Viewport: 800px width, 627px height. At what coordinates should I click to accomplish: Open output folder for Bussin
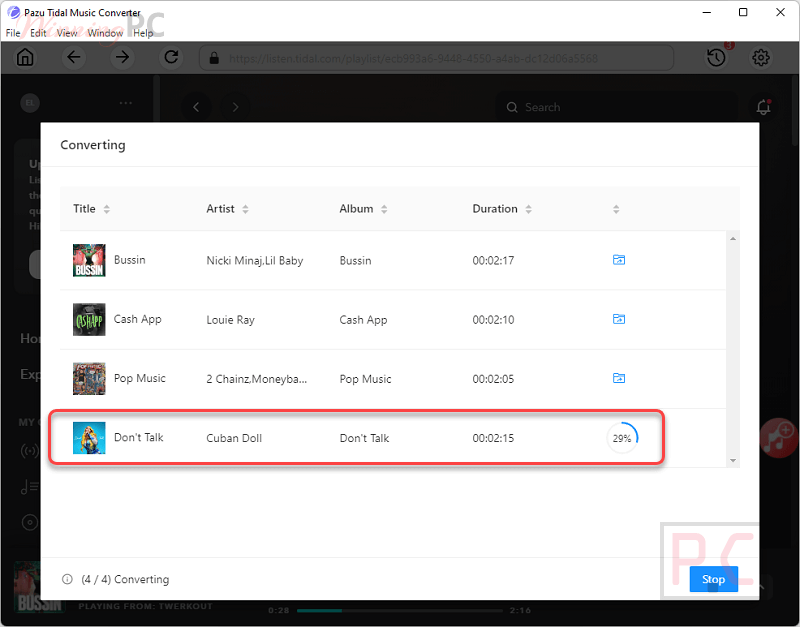619,260
